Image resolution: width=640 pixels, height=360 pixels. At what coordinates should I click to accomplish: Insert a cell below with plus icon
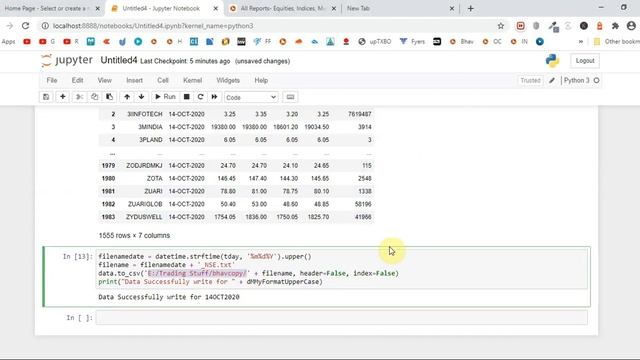coord(62,97)
